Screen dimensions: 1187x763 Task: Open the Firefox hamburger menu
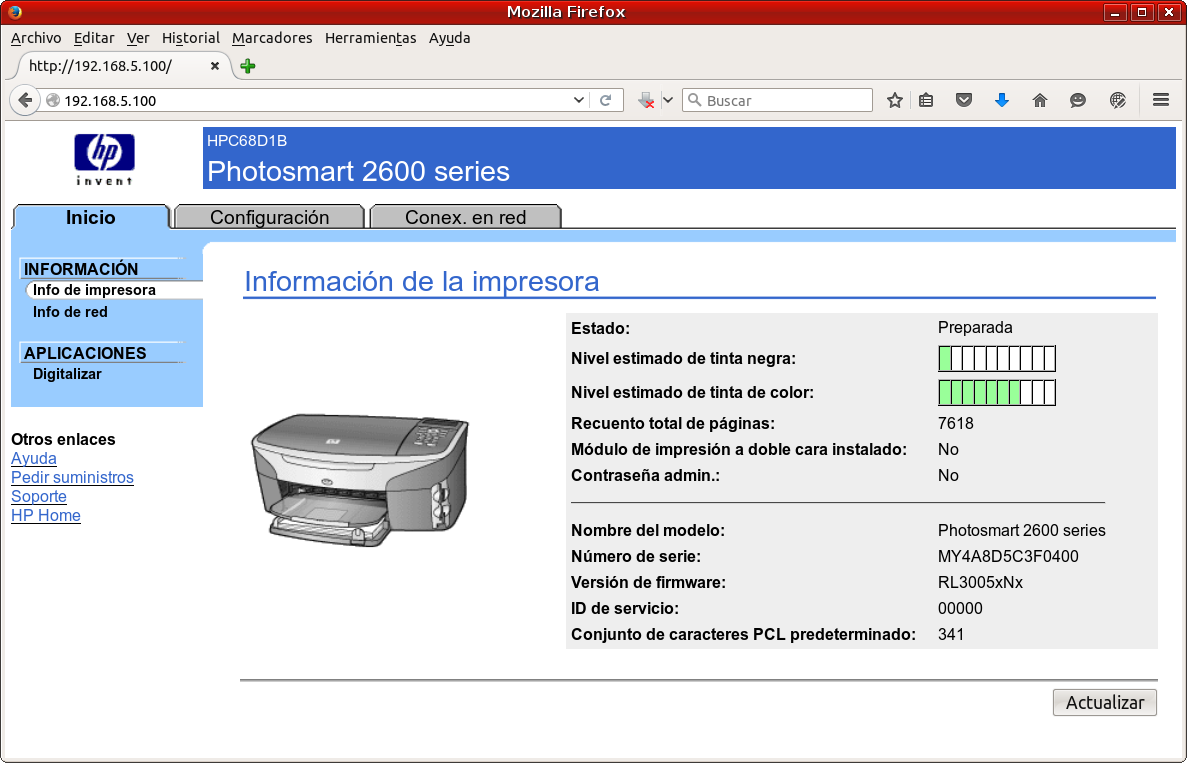tap(1161, 100)
